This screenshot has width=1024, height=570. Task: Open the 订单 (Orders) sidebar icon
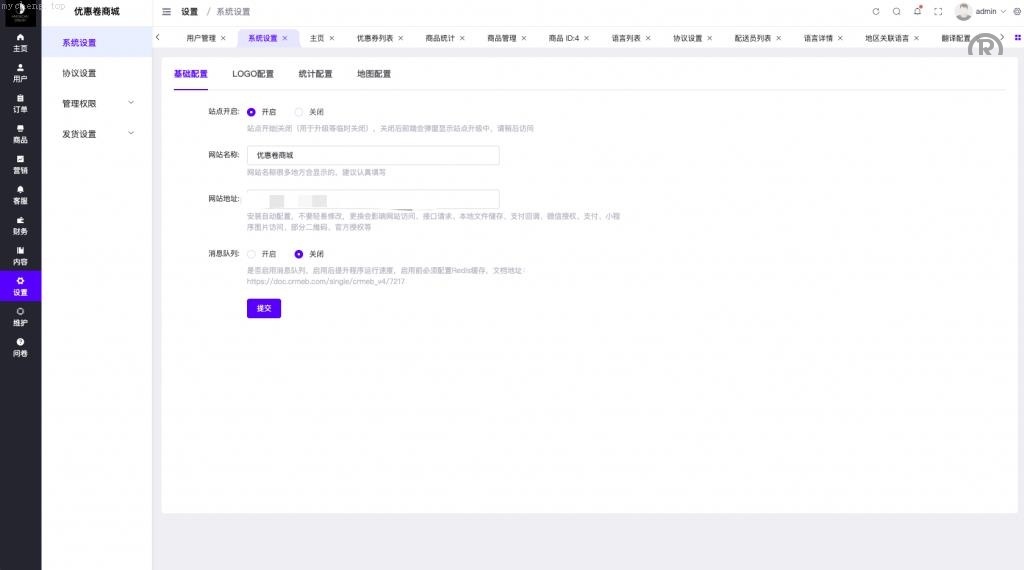20,103
